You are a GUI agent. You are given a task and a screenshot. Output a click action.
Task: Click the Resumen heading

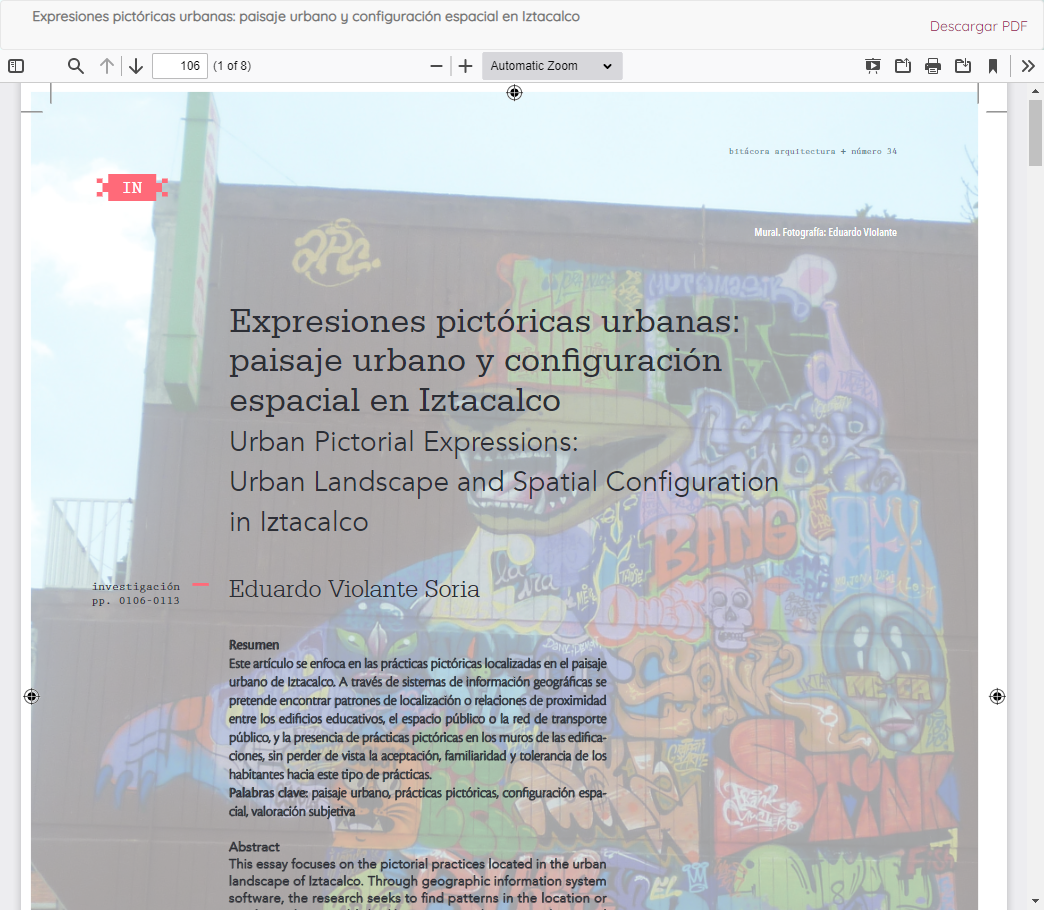254,644
